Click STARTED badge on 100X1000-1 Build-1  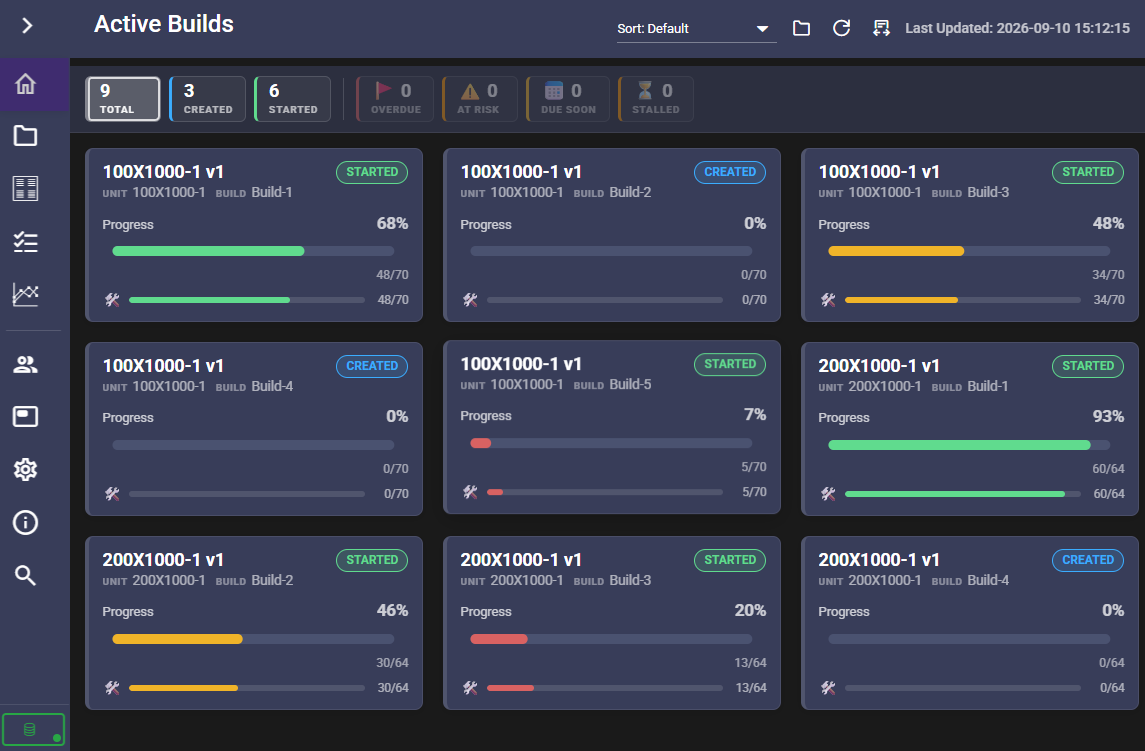372,172
